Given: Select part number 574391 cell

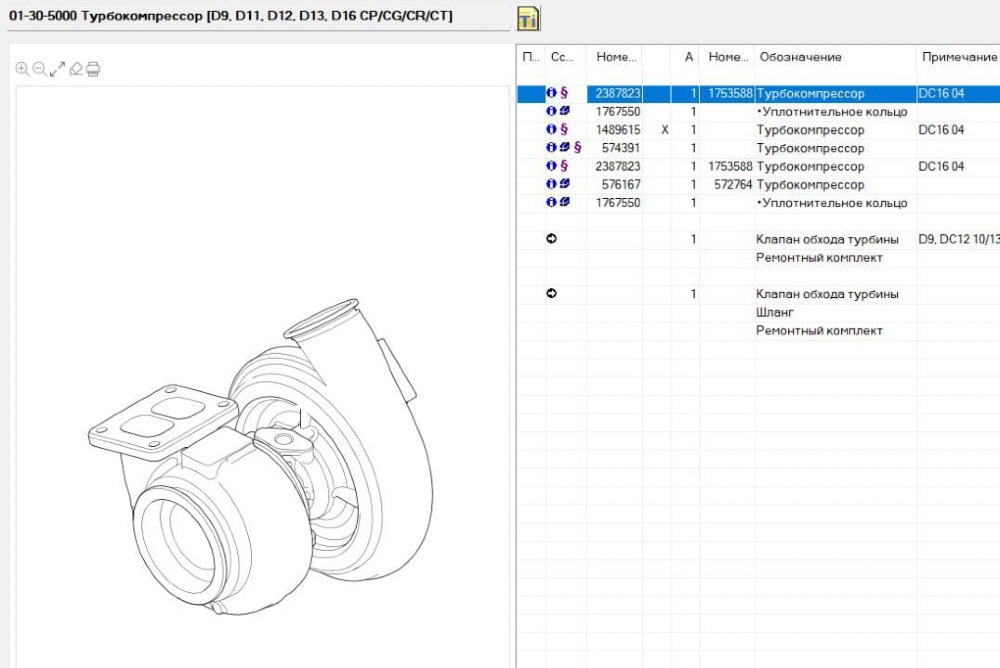Looking at the screenshot, I should [x=620, y=148].
